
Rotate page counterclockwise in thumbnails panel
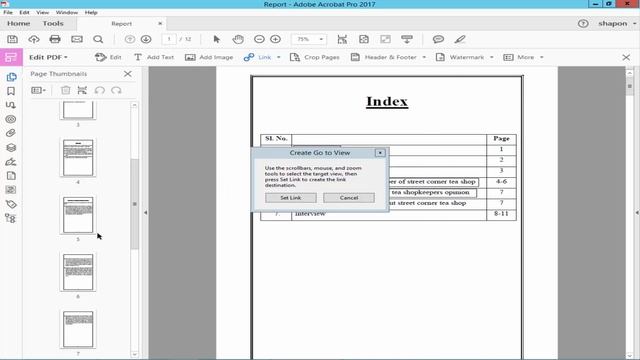(x=100, y=90)
